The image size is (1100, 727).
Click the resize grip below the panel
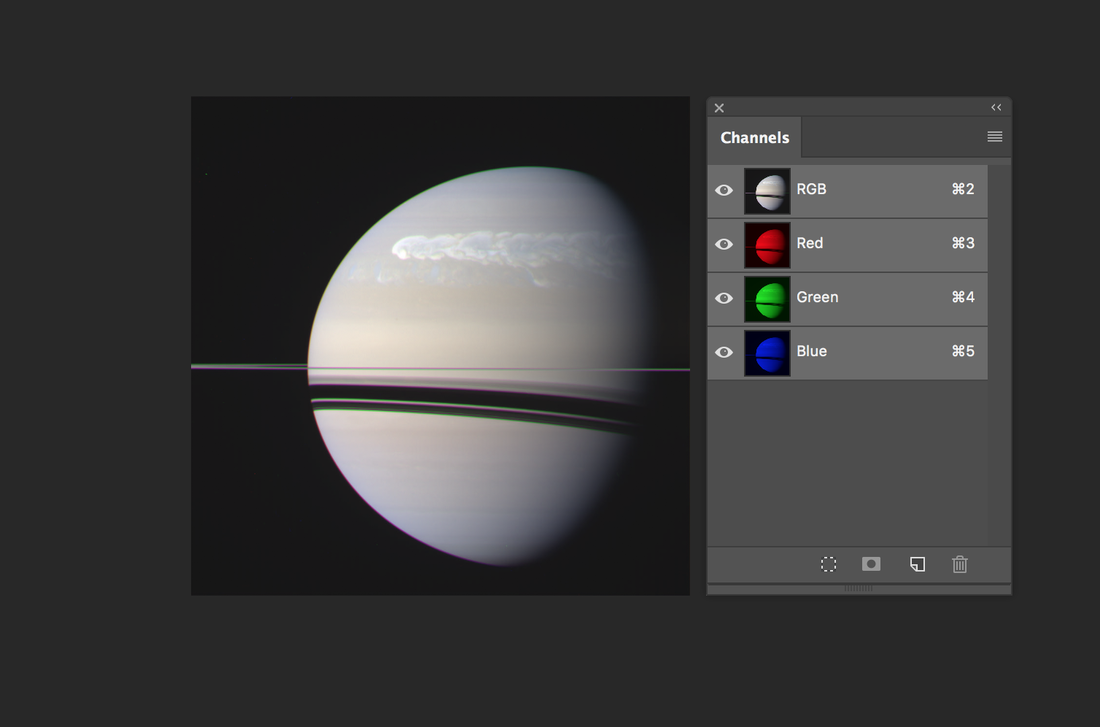(x=858, y=588)
